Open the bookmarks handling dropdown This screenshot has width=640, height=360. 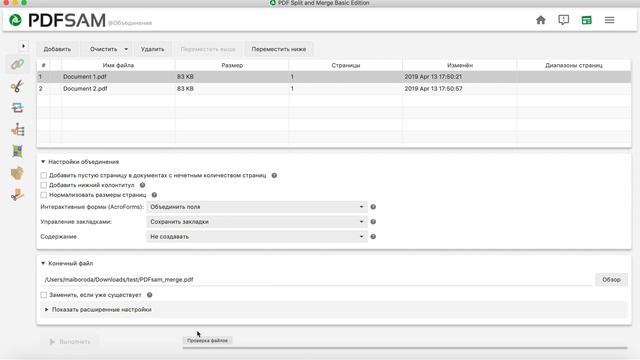257,222
